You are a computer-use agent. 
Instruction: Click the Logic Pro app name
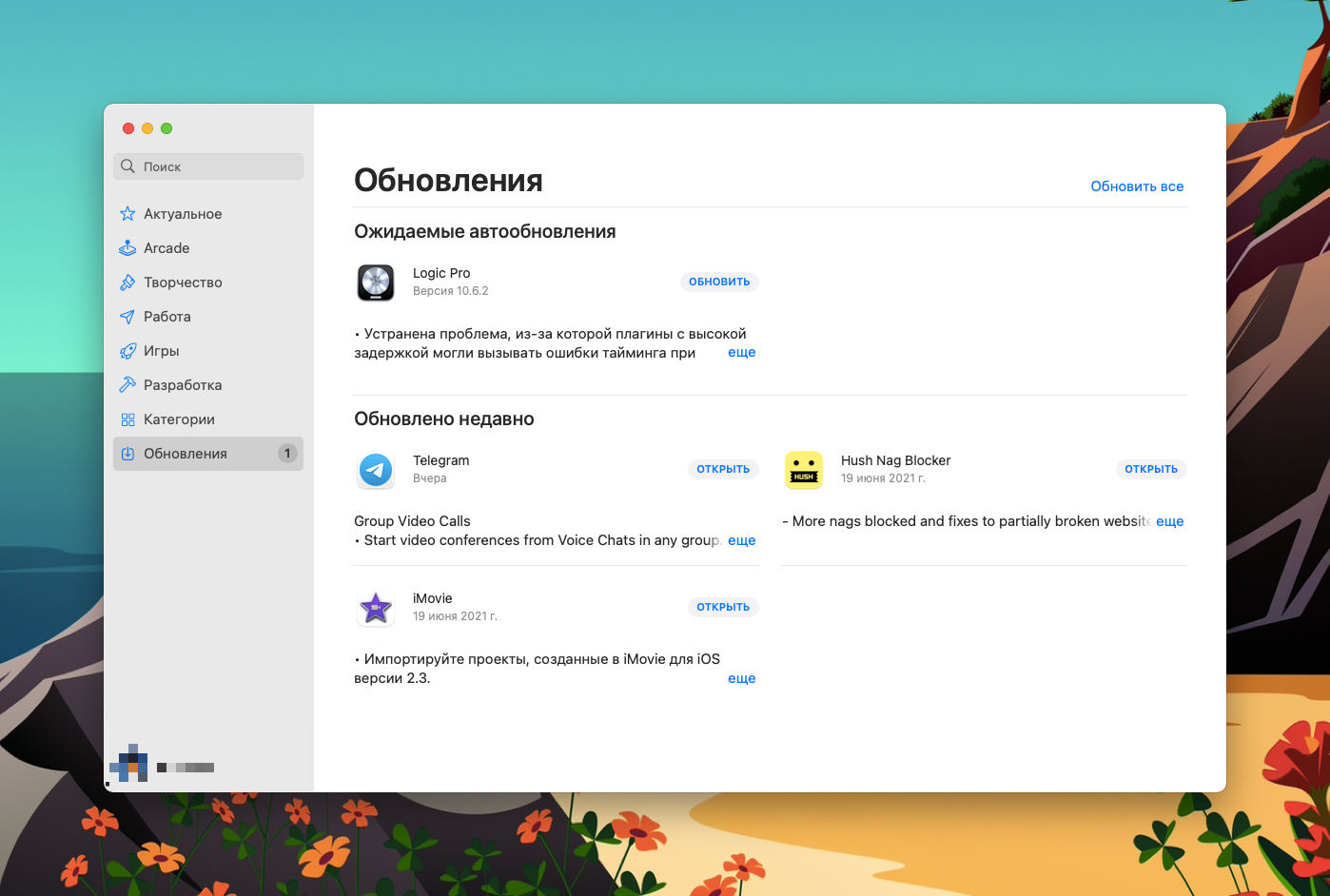coord(441,273)
